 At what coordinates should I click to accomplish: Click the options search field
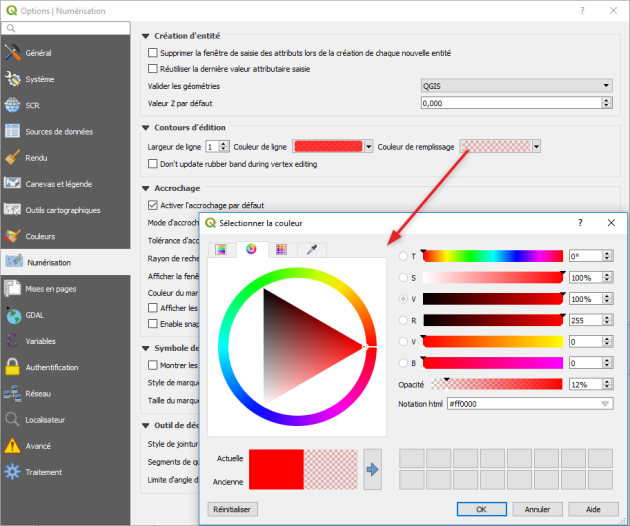coord(66,28)
